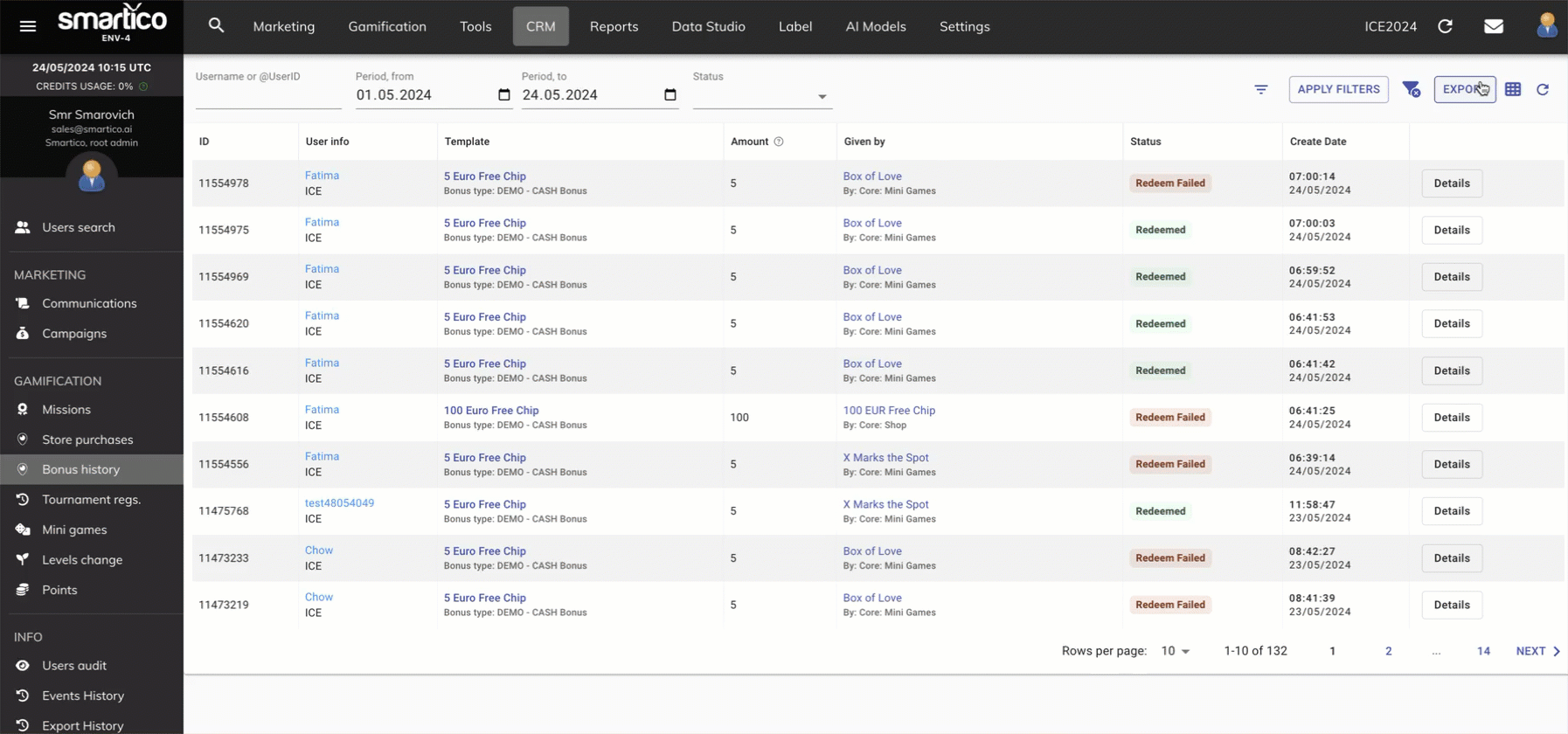Viewport: 1568px width, 734px height.
Task: Click the Amount column help icon
Action: 779,142
